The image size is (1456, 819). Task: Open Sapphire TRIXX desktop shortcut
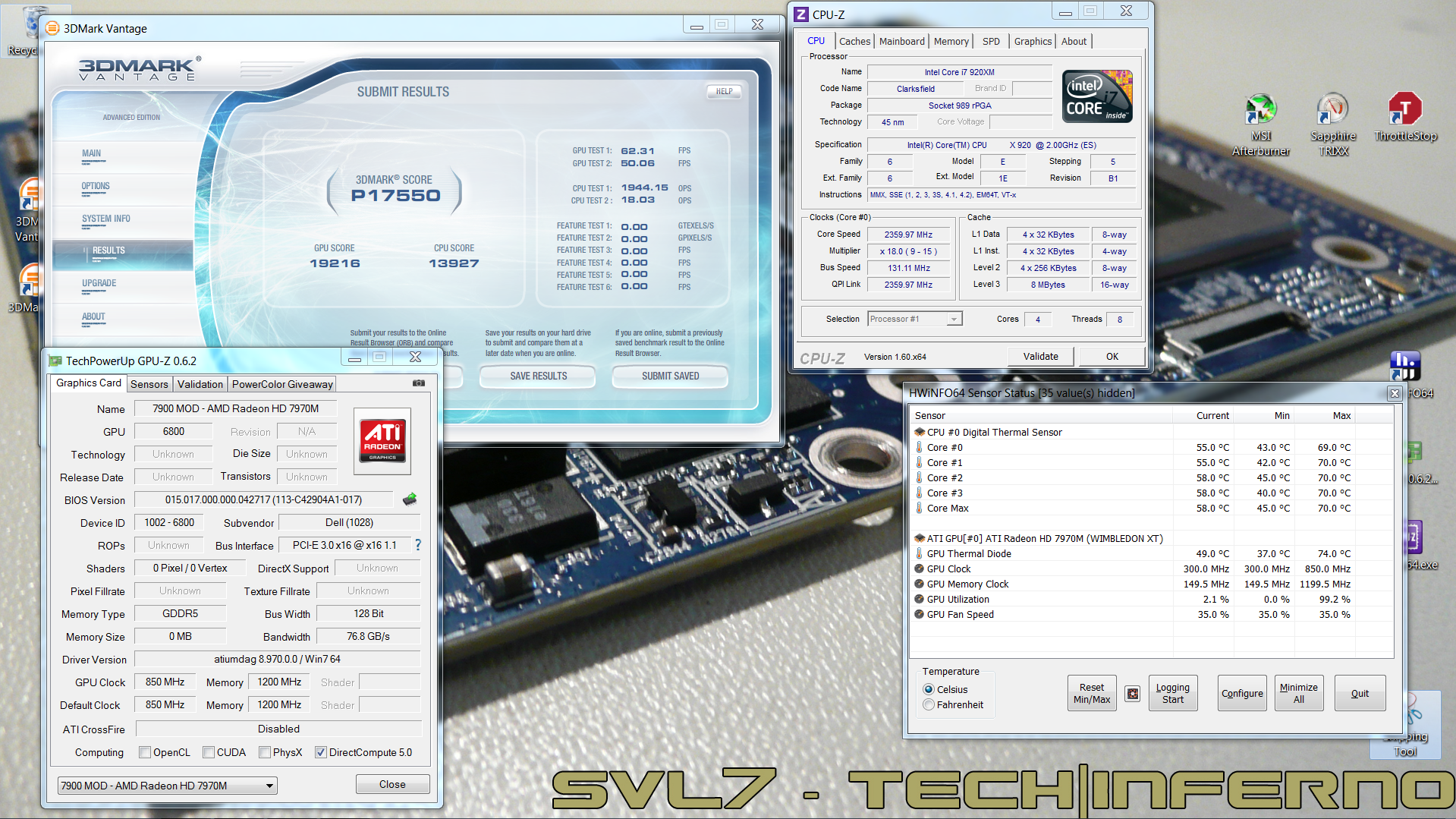point(1332,124)
